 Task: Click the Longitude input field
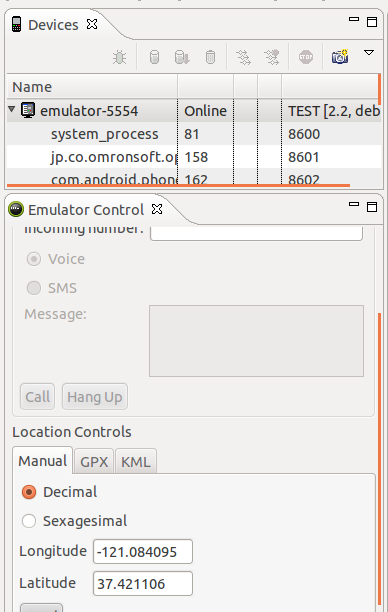143,552
